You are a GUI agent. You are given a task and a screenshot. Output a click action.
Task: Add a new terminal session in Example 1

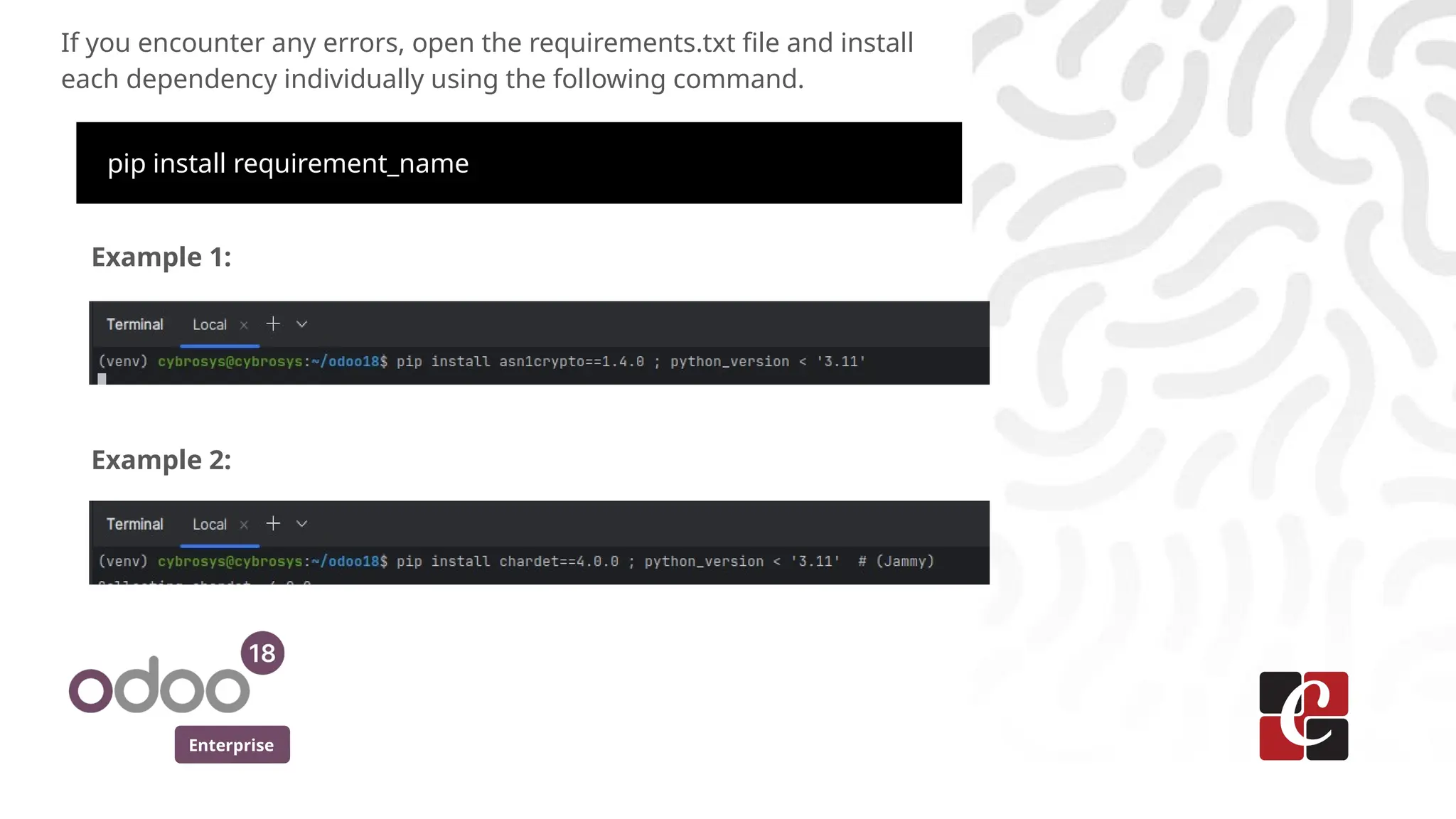[273, 324]
